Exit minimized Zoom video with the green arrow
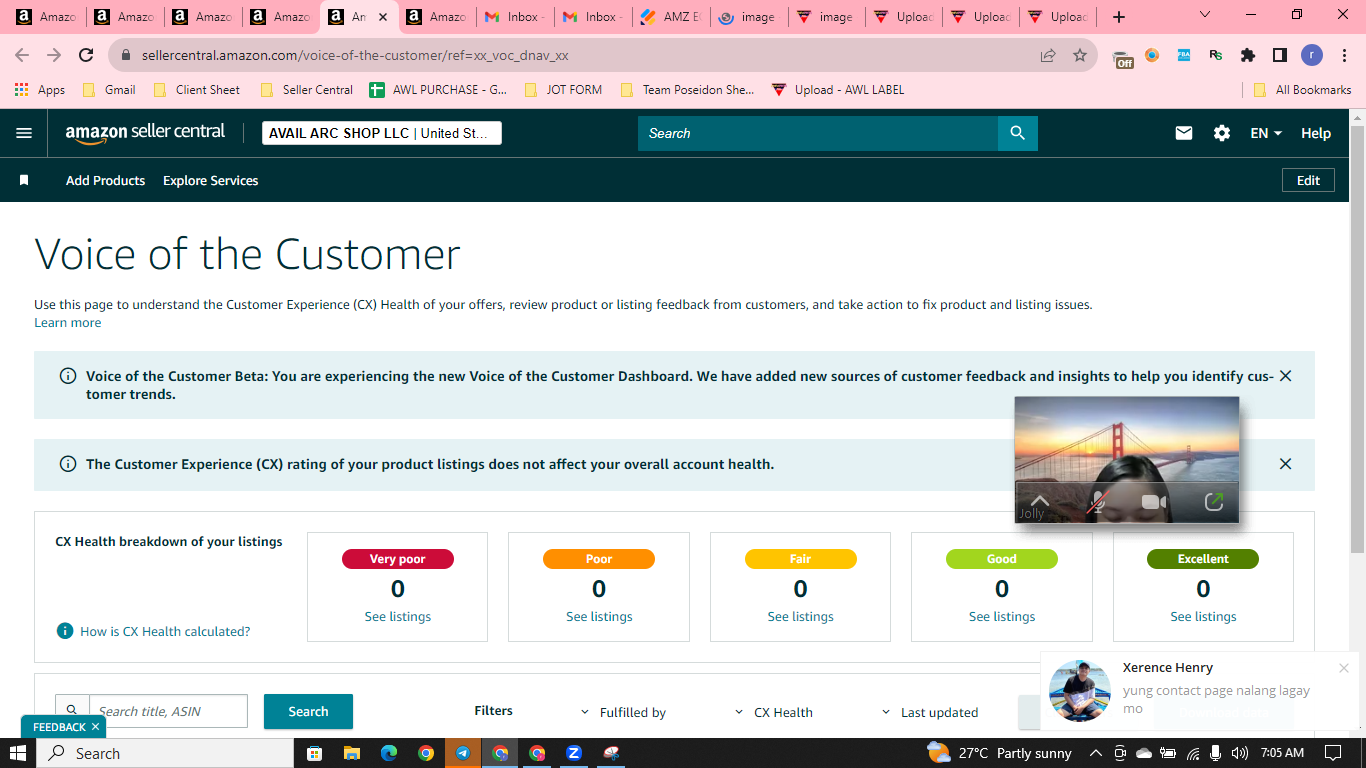 point(1214,502)
